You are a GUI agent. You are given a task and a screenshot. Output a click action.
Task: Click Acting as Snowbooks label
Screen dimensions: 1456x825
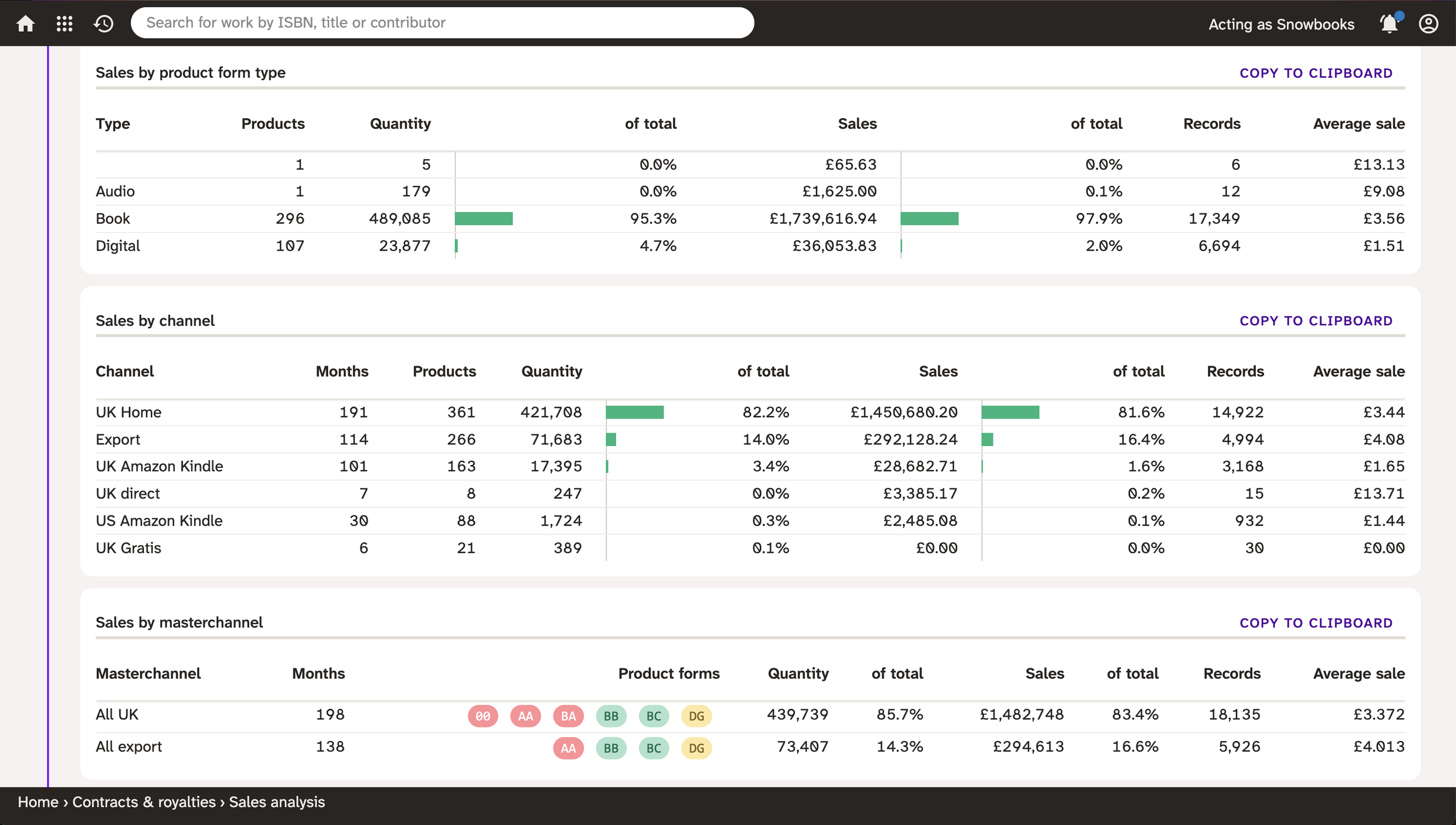tap(1281, 24)
